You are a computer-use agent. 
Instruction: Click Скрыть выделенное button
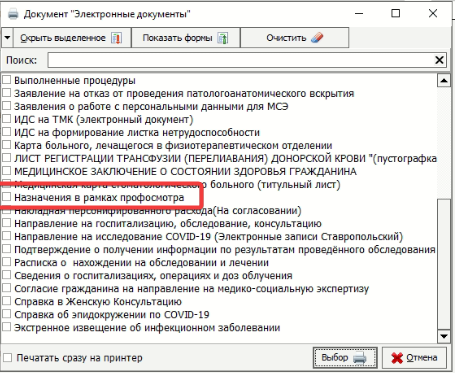[x=72, y=38]
